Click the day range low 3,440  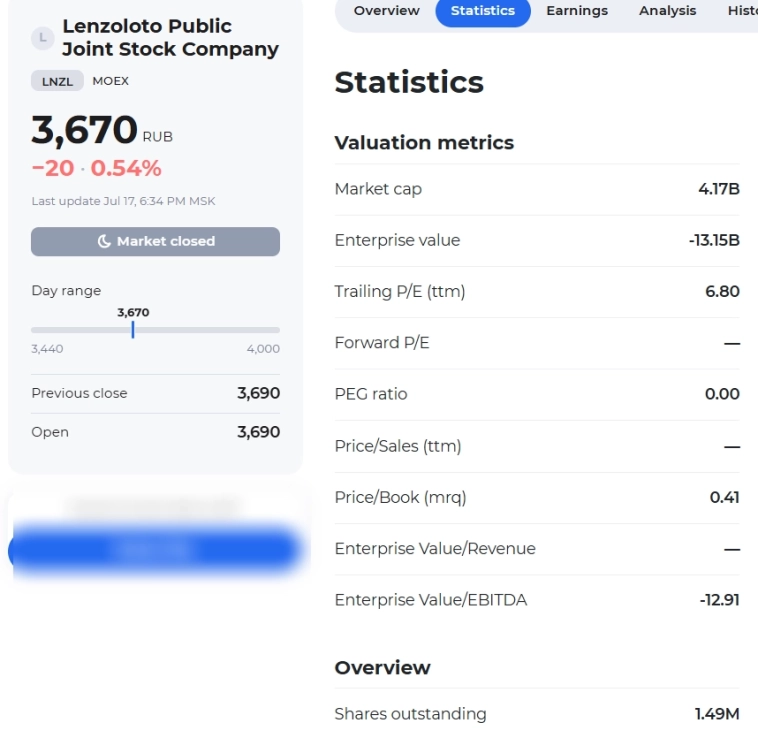pyautogui.click(x=47, y=349)
